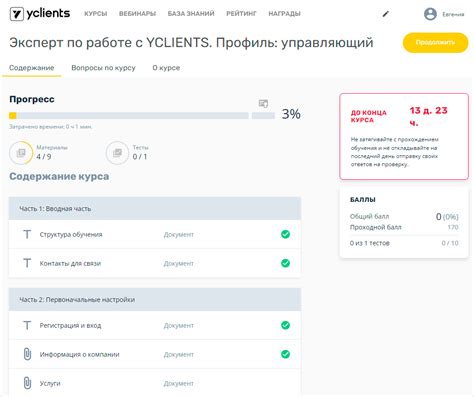
Task: Click the Общий балл row
Action: click(x=404, y=217)
